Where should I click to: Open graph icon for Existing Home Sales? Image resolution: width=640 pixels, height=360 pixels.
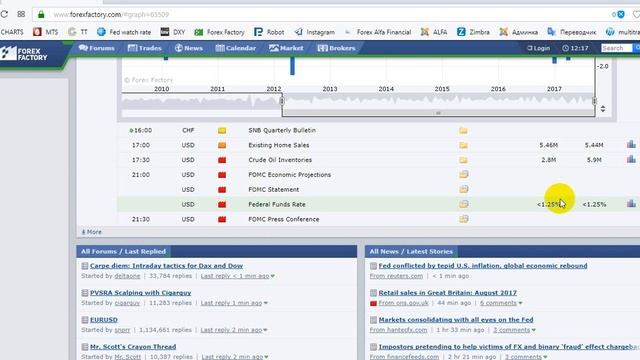point(631,144)
